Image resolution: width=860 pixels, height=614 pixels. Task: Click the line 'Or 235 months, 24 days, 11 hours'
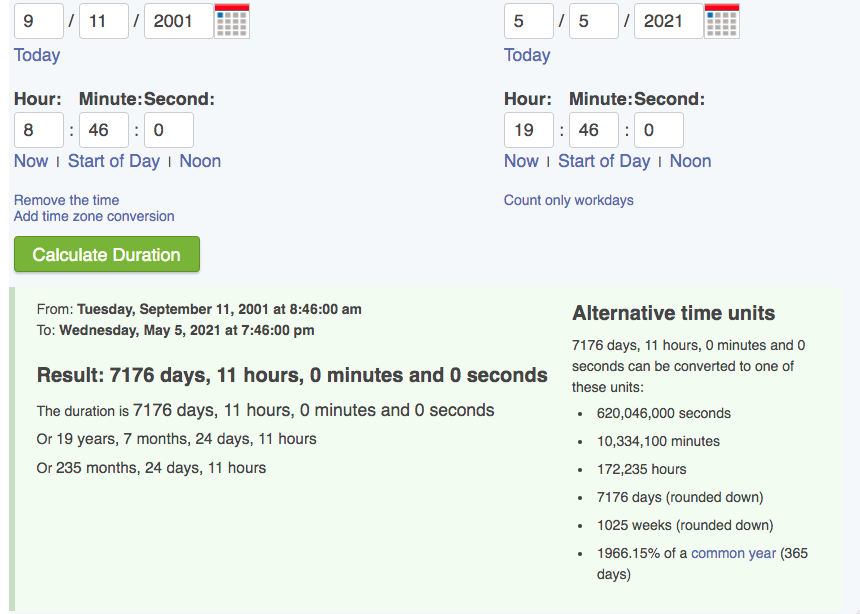tap(151, 468)
